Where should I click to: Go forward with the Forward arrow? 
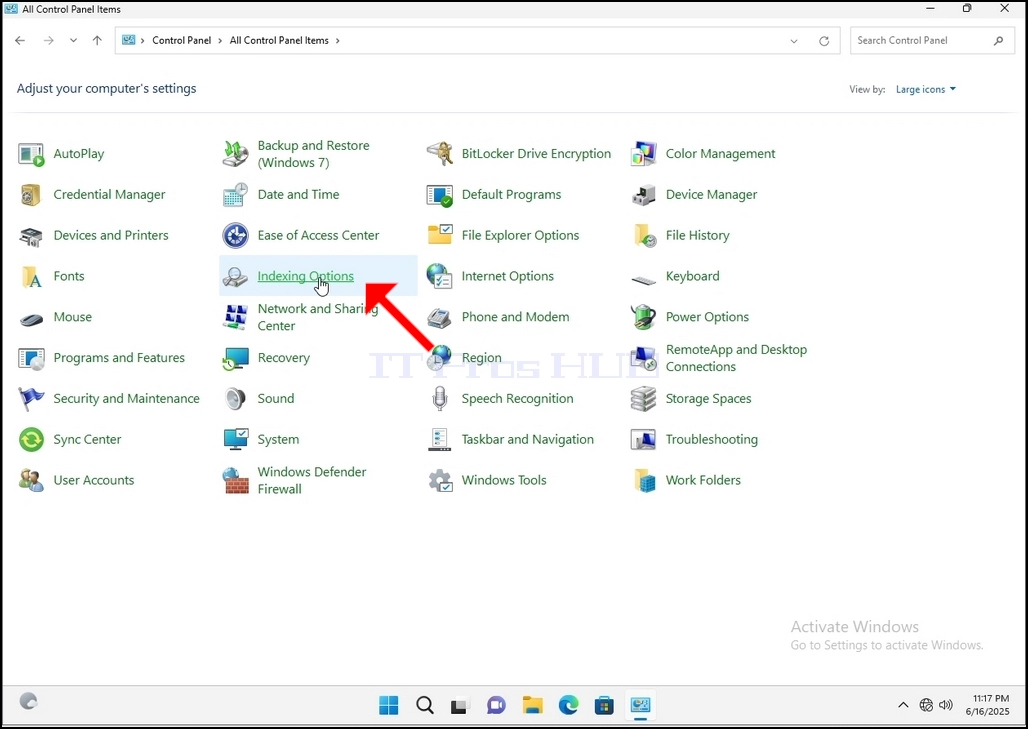pyautogui.click(x=49, y=41)
